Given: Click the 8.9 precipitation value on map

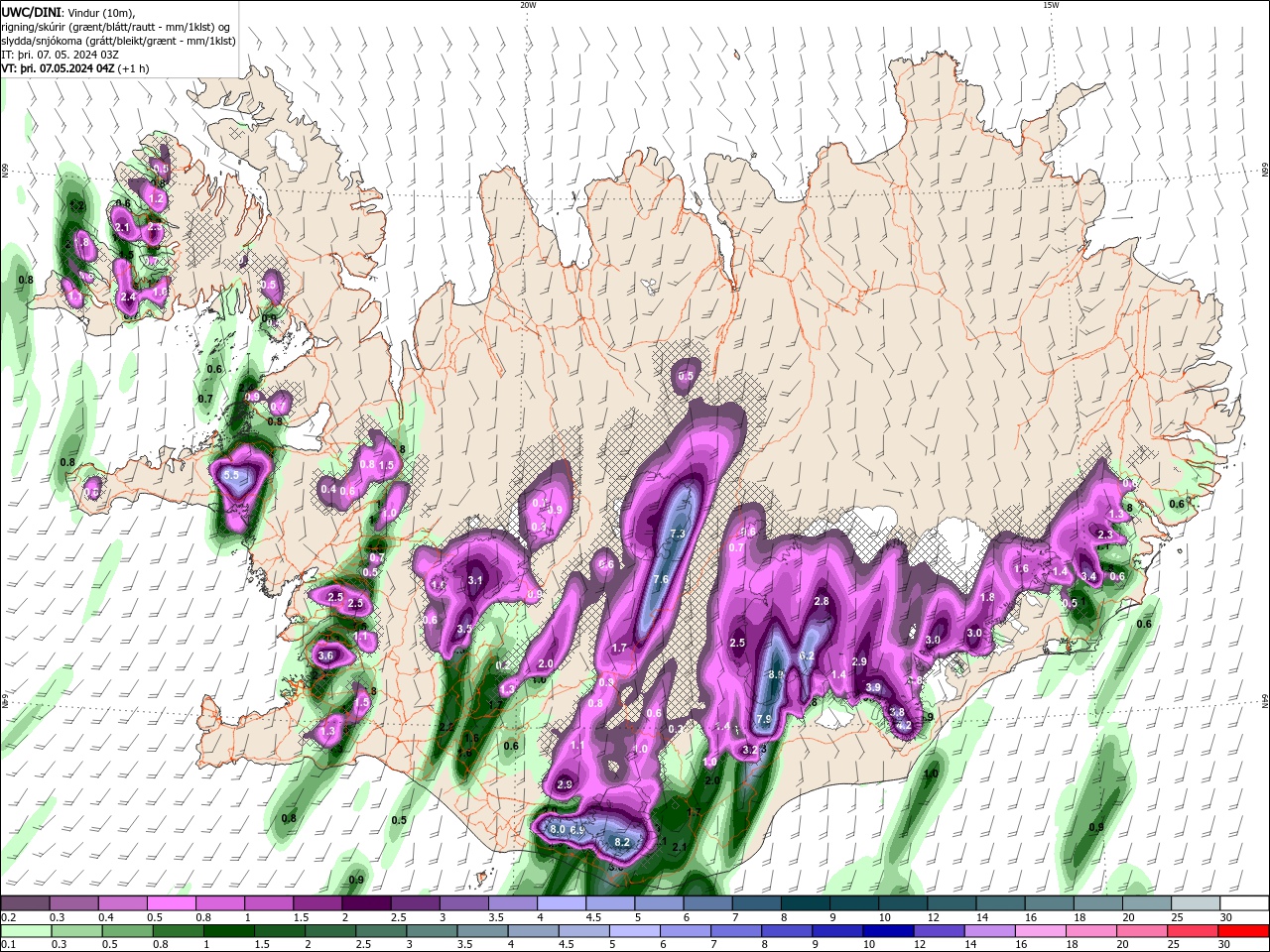Looking at the screenshot, I should tap(777, 674).
